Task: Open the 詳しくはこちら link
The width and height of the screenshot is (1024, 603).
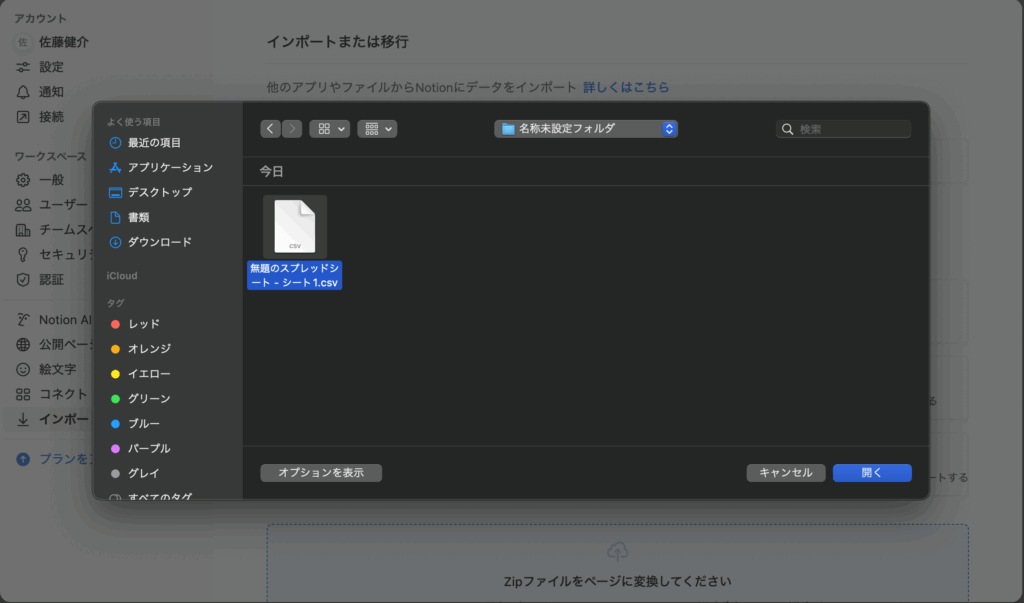Action: pyautogui.click(x=626, y=87)
